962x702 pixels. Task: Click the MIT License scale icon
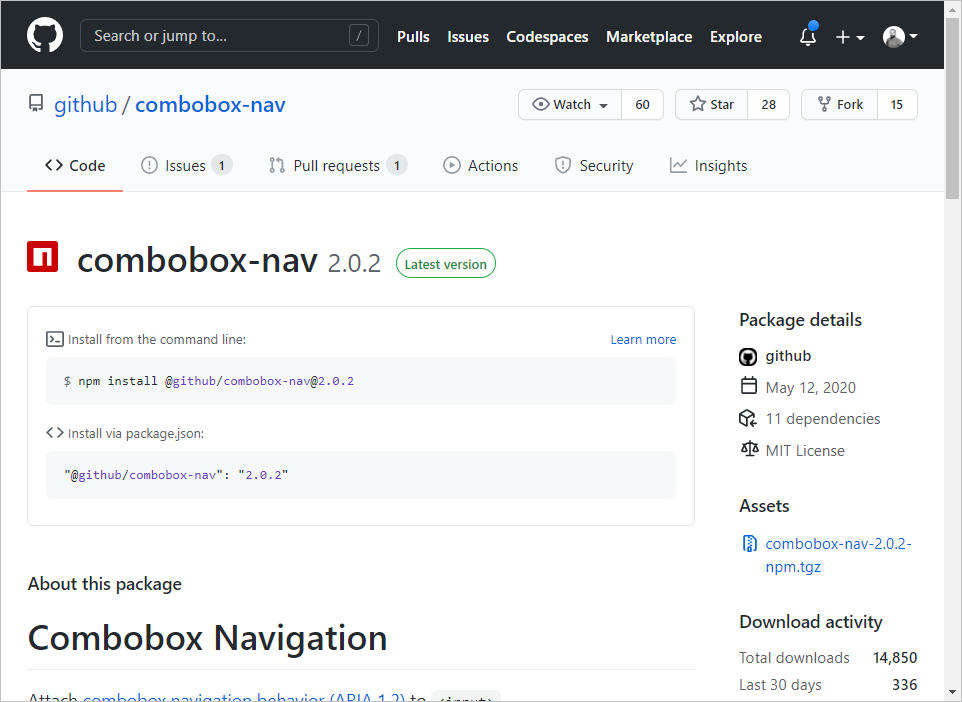point(749,450)
